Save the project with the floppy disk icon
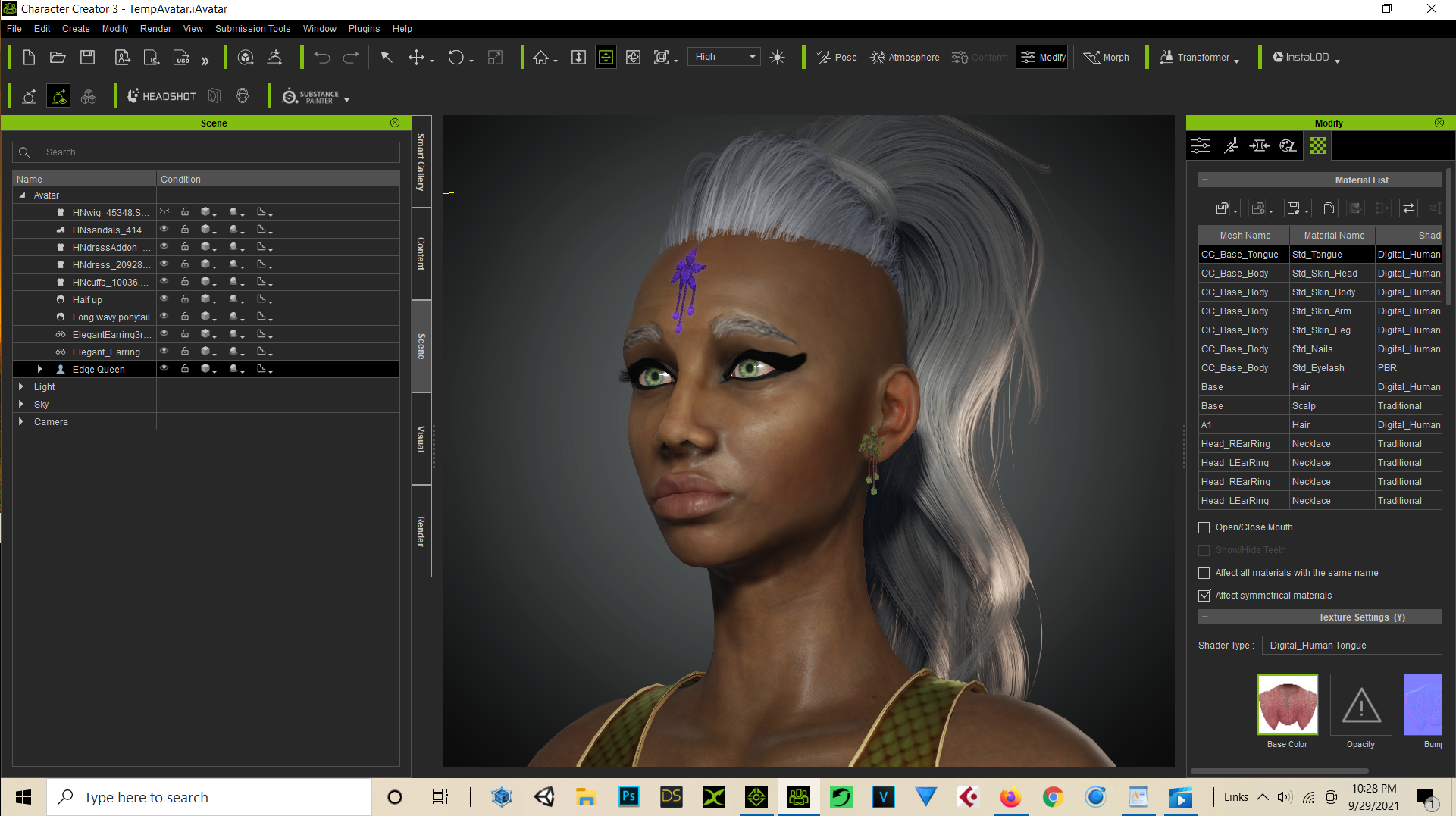The height and width of the screenshot is (816, 1456). tap(88, 58)
